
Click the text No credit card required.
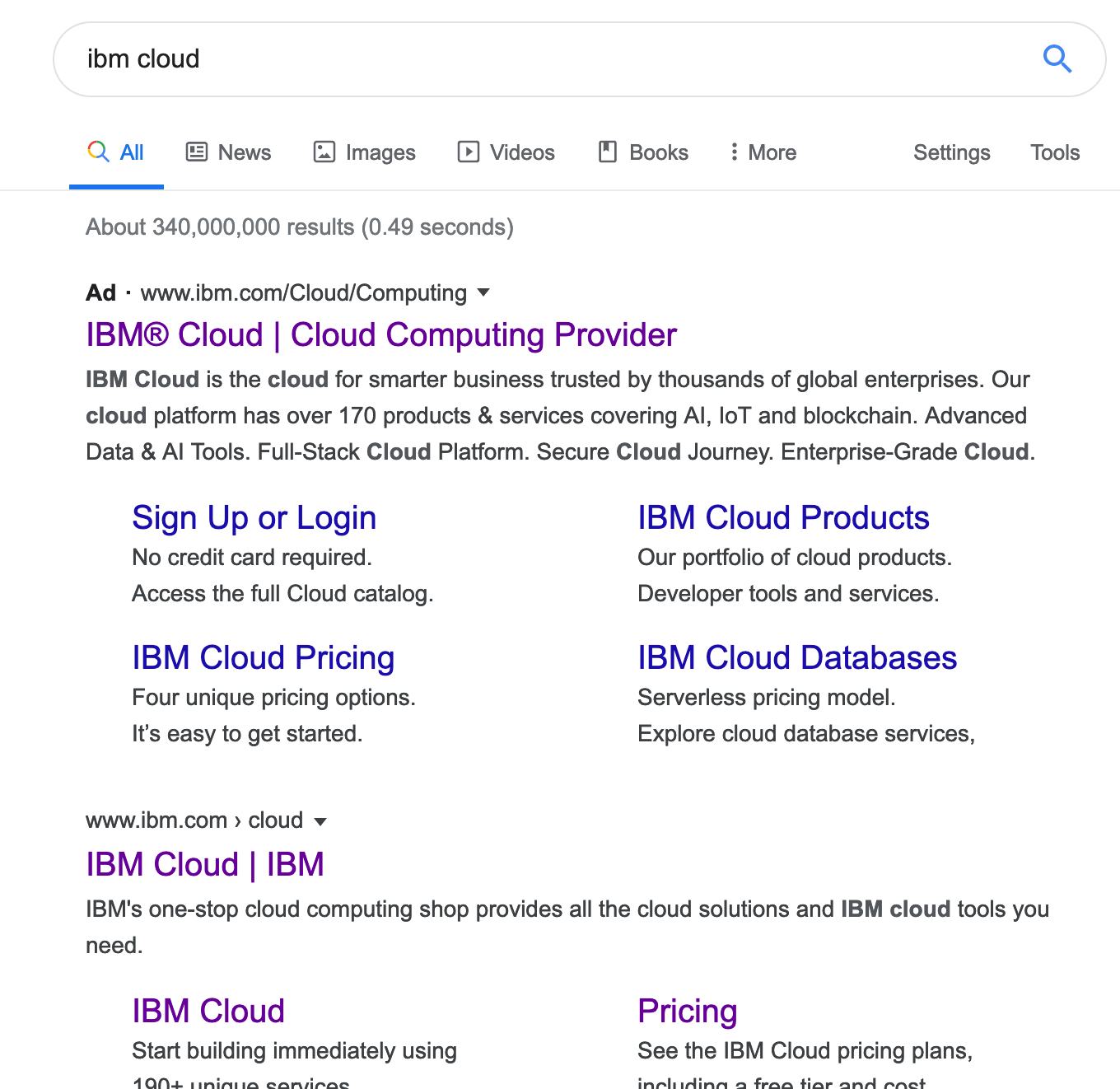pyautogui.click(x=252, y=558)
